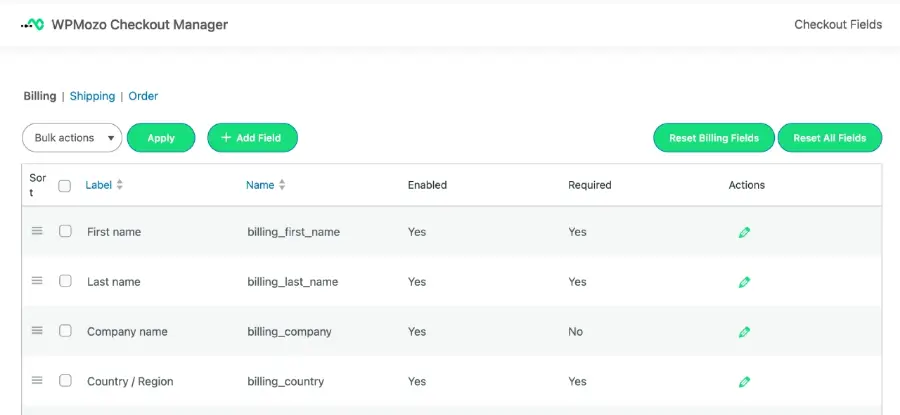This screenshot has height=415, width=900.
Task: Click the WPMozo Checkout Manager title
Action: point(139,25)
